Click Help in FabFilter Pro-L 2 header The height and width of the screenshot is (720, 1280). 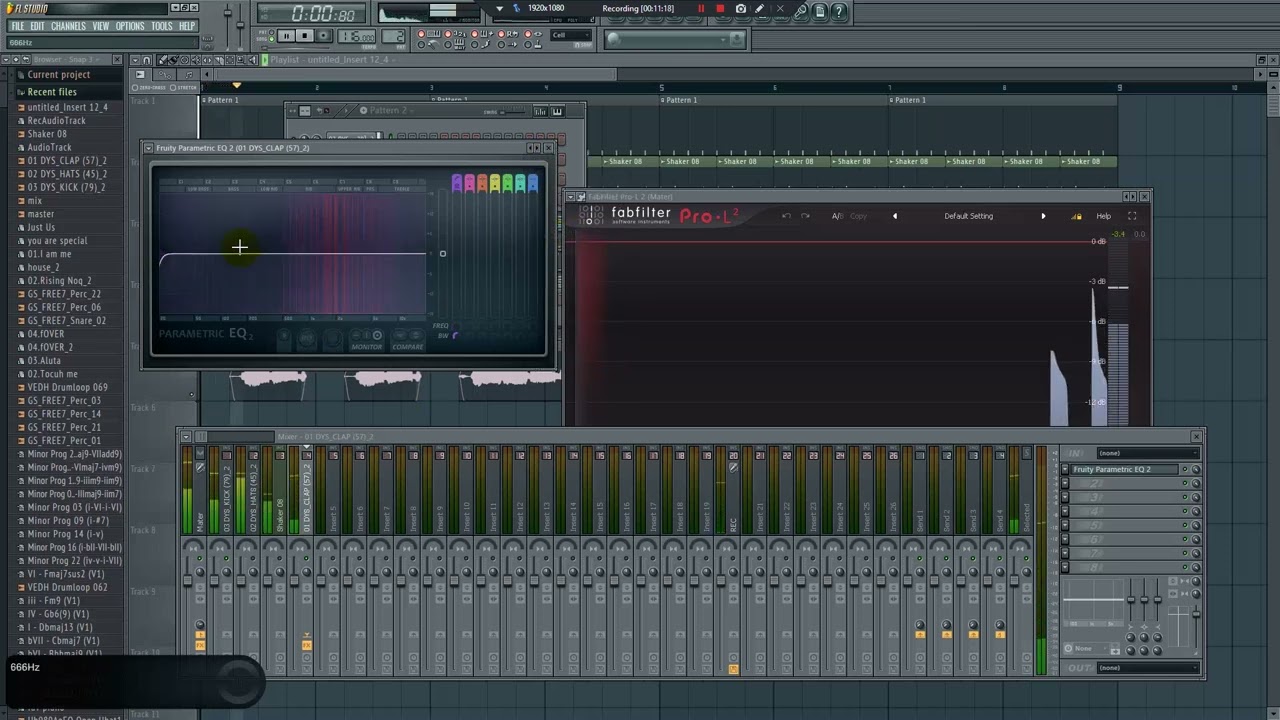(1103, 216)
